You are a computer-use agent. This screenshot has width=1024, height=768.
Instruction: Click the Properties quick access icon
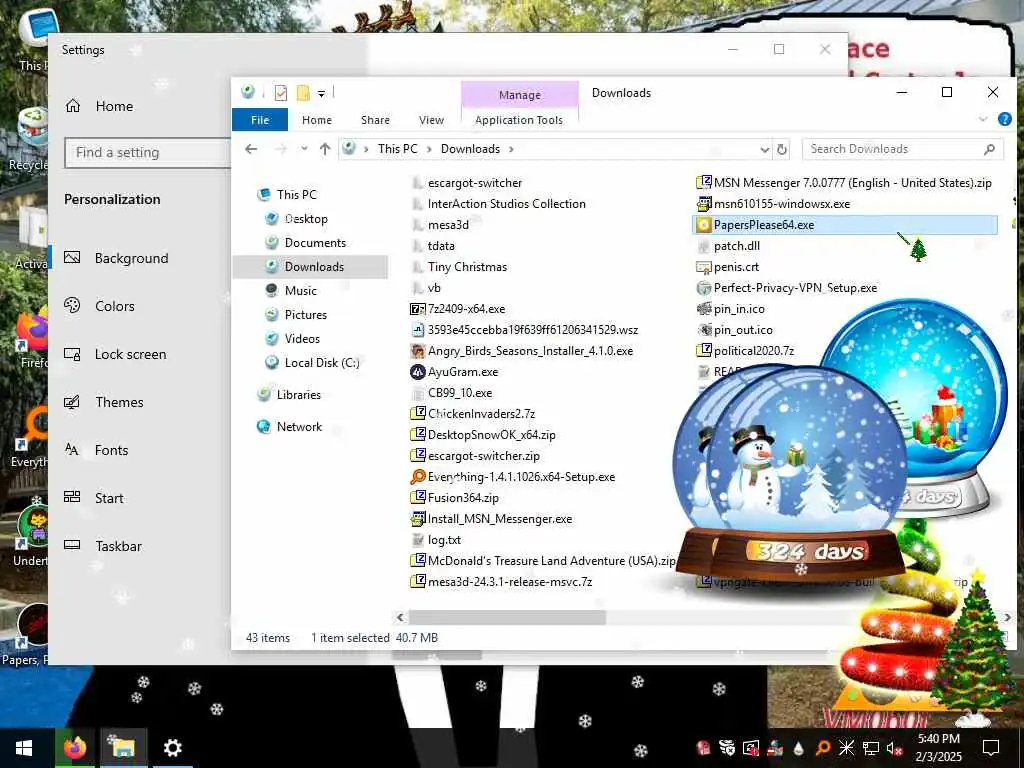click(281, 93)
